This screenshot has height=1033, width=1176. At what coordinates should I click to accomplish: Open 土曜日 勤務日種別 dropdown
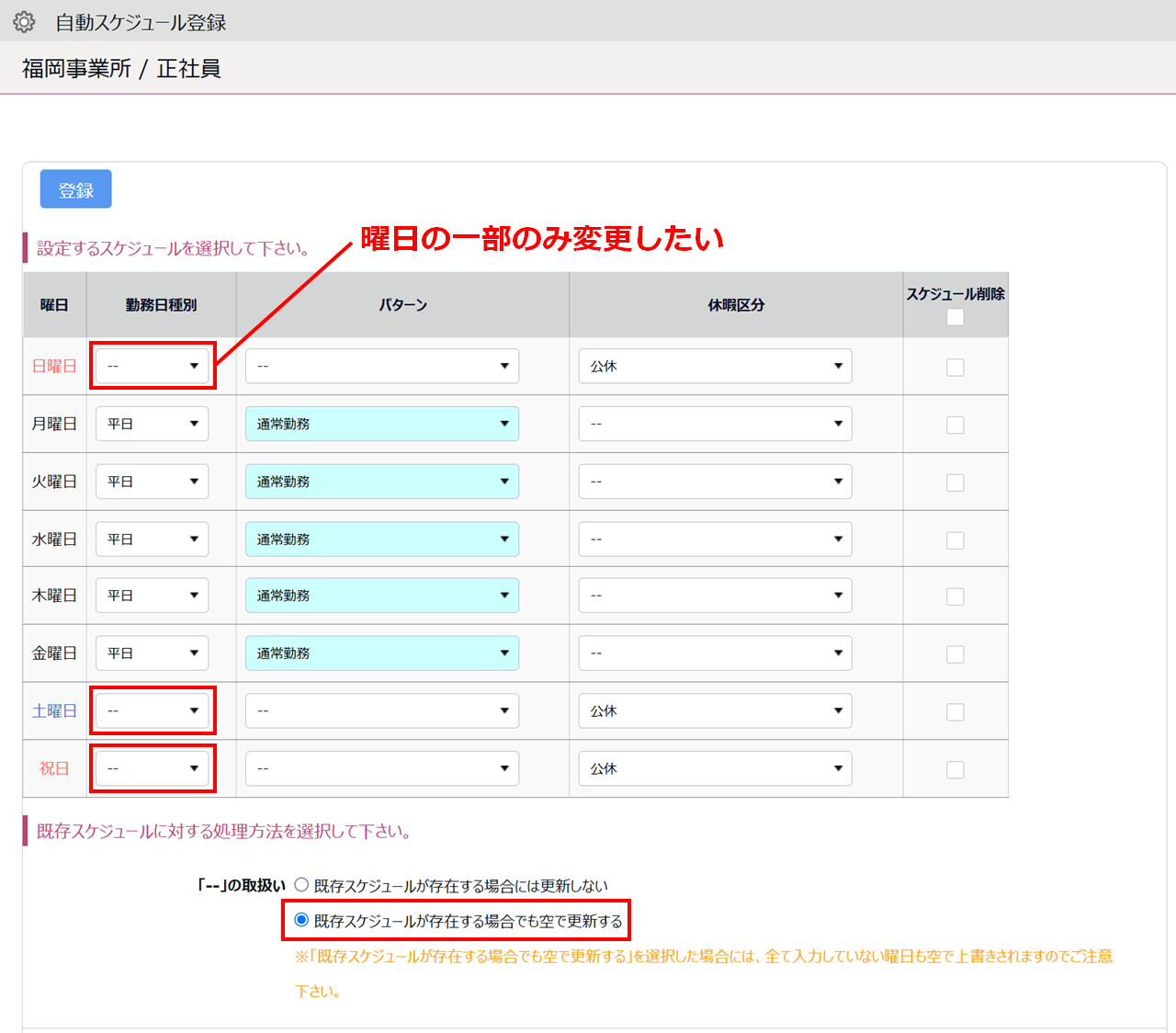point(153,710)
